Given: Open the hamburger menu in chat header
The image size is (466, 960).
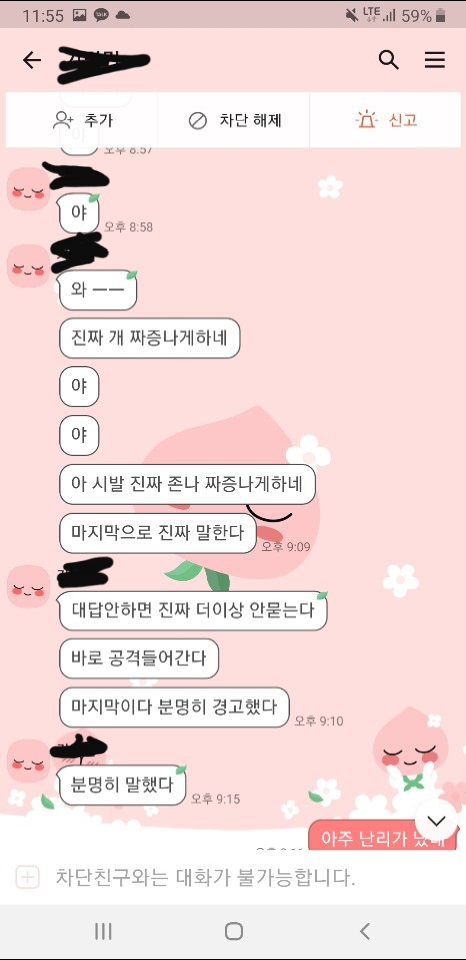Looking at the screenshot, I should pos(435,60).
